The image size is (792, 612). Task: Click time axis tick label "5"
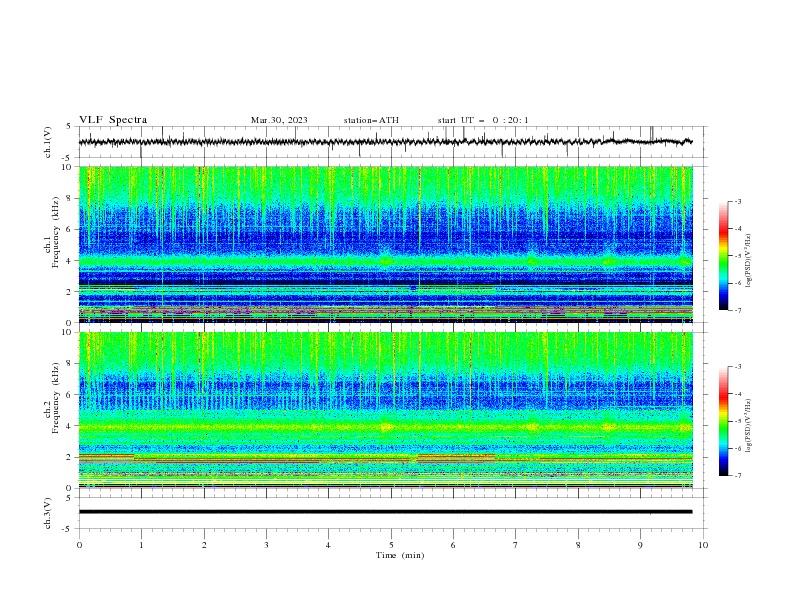pyautogui.click(x=391, y=545)
